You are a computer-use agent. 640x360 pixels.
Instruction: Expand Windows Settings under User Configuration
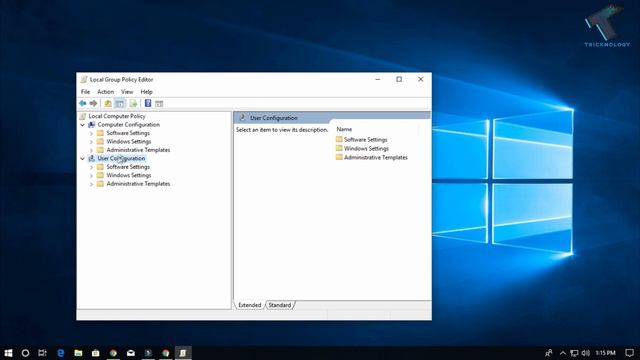point(91,176)
